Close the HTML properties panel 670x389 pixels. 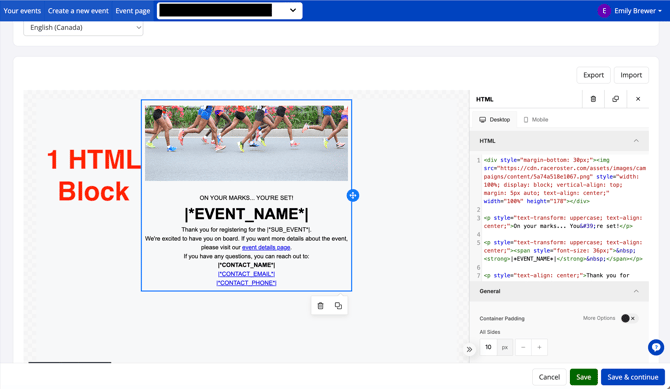(638, 99)
